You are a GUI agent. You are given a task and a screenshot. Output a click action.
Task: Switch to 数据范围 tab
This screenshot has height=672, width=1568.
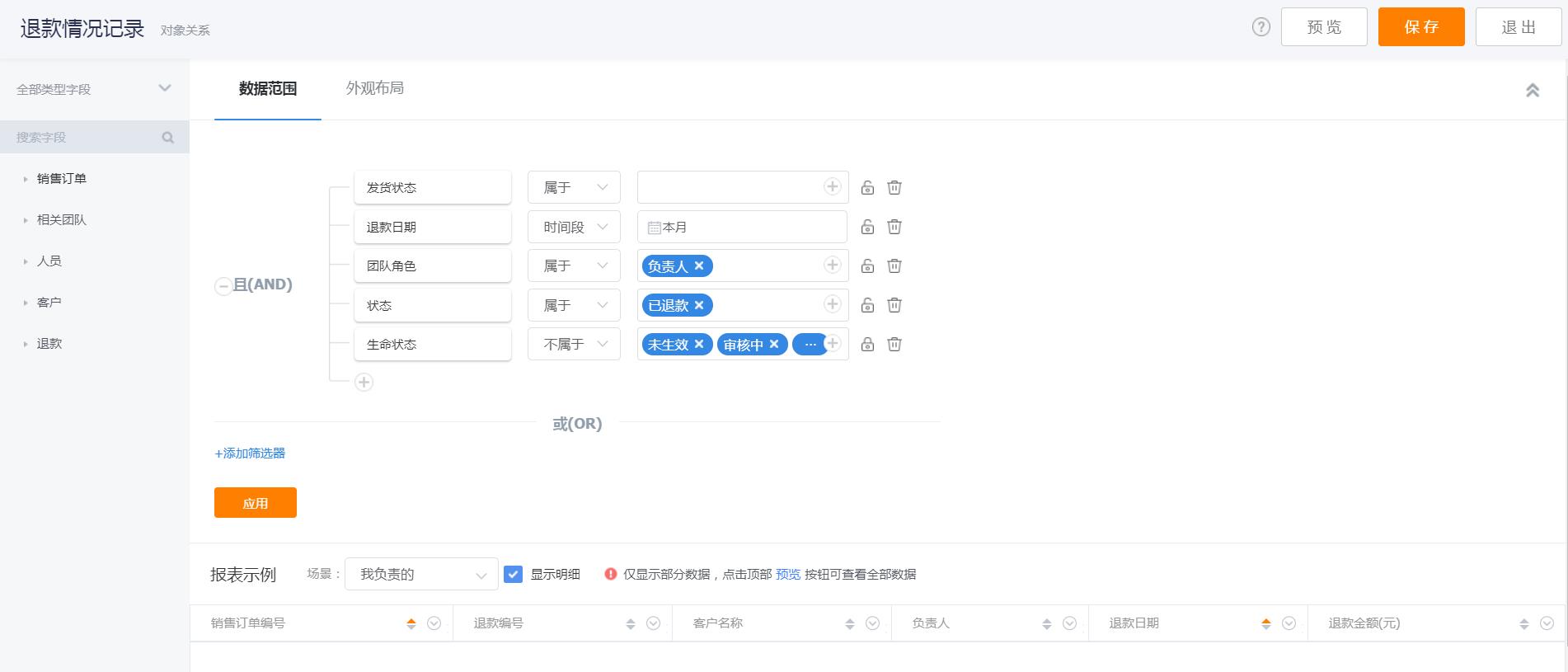coord(267,89)
